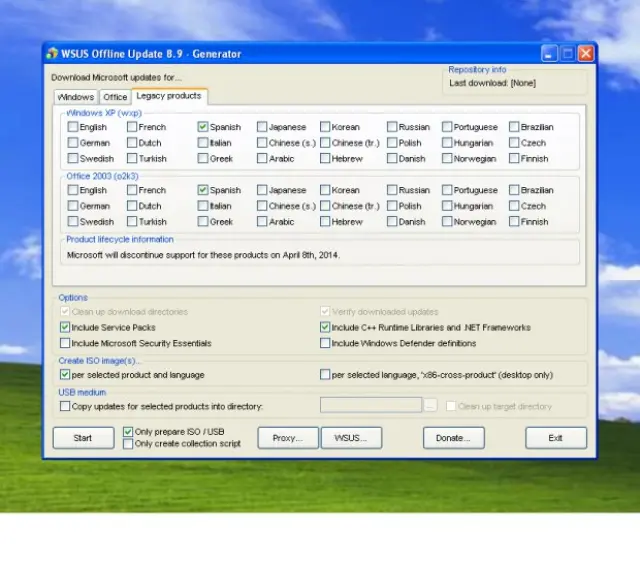The image size is (640, 561).
Task: Check ISO per selected language x86-cross-product
Action: click(325, 375)
